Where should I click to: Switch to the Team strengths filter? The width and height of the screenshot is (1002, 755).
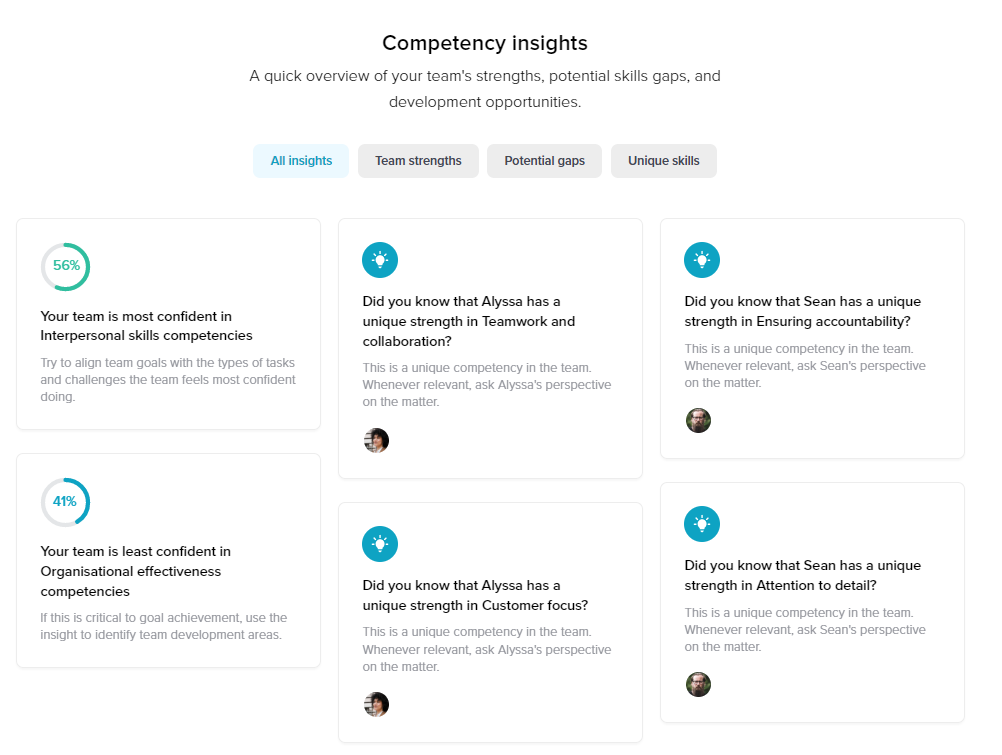tap(418, 161)
